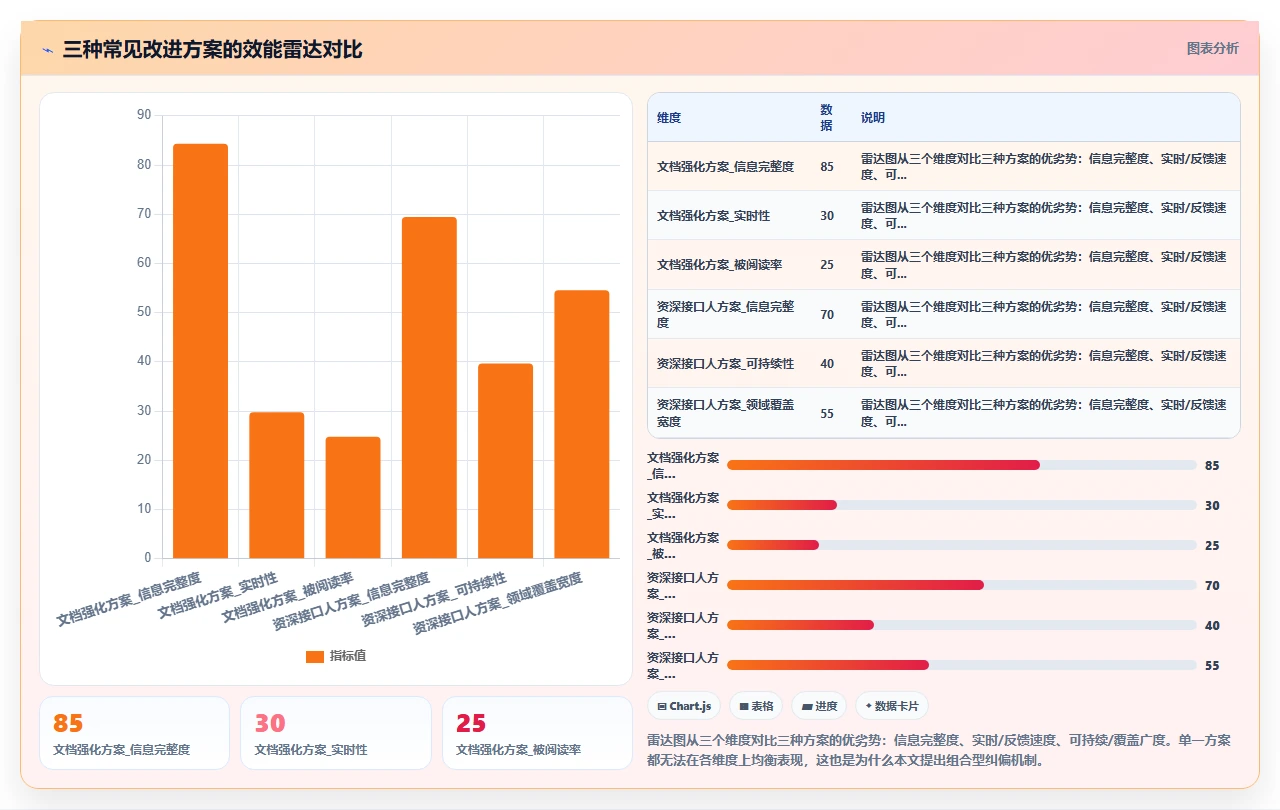1280x810 pixels.
Task: Click the progress bar showing 55
Action: (x=962, y=665)
